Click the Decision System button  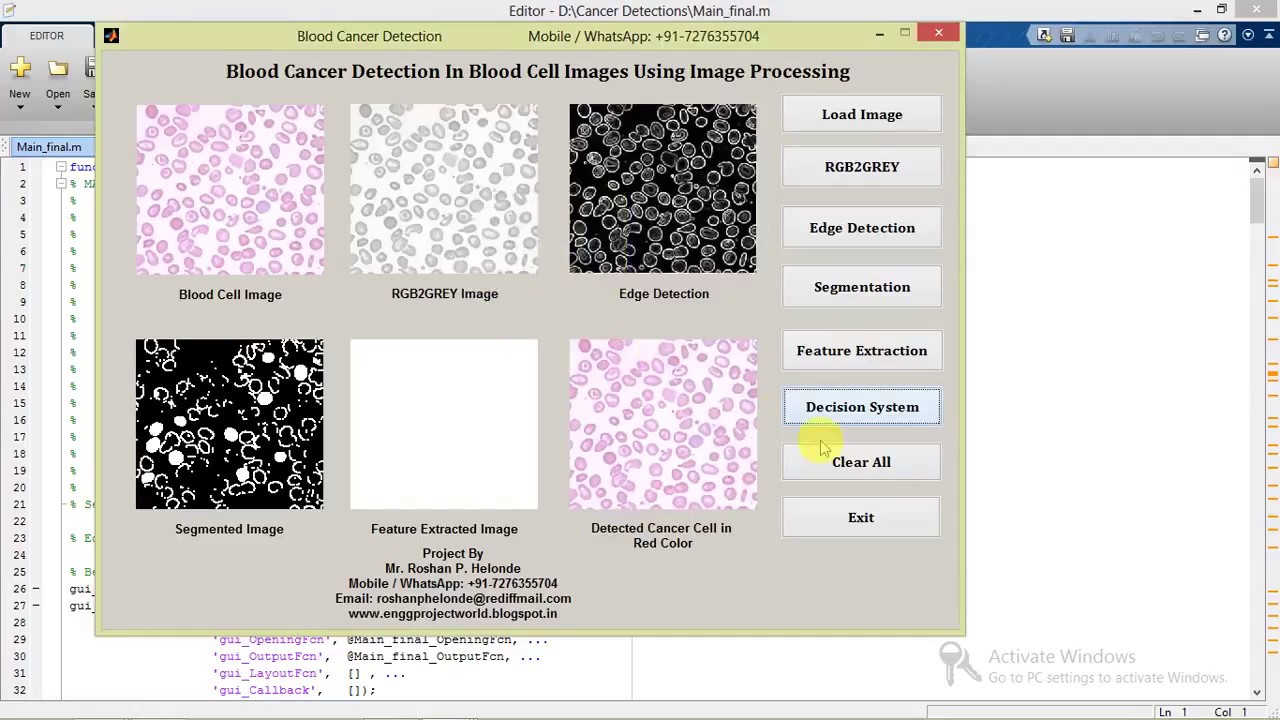tap(862, 407)
